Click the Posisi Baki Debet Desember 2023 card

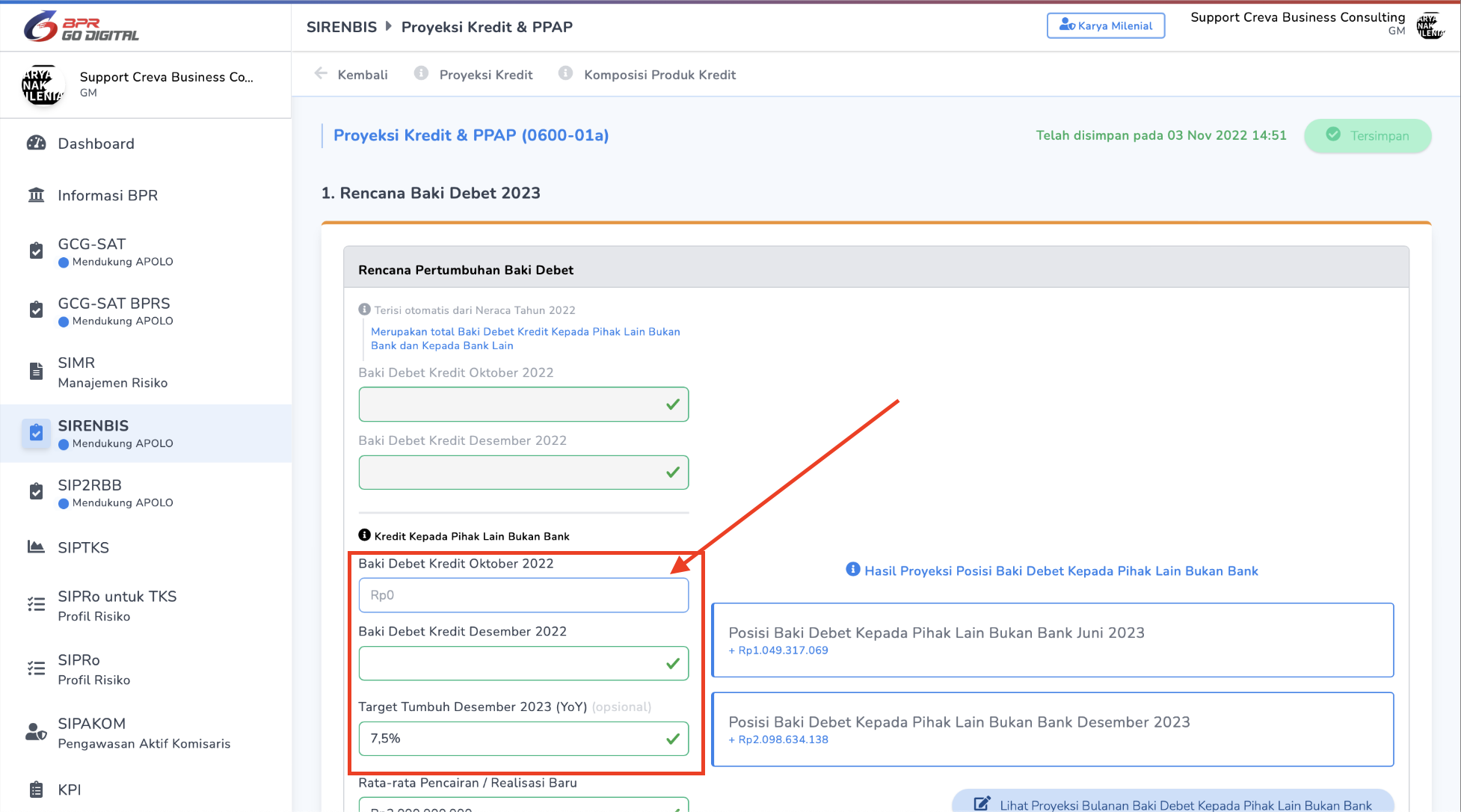click(1053, 729)
